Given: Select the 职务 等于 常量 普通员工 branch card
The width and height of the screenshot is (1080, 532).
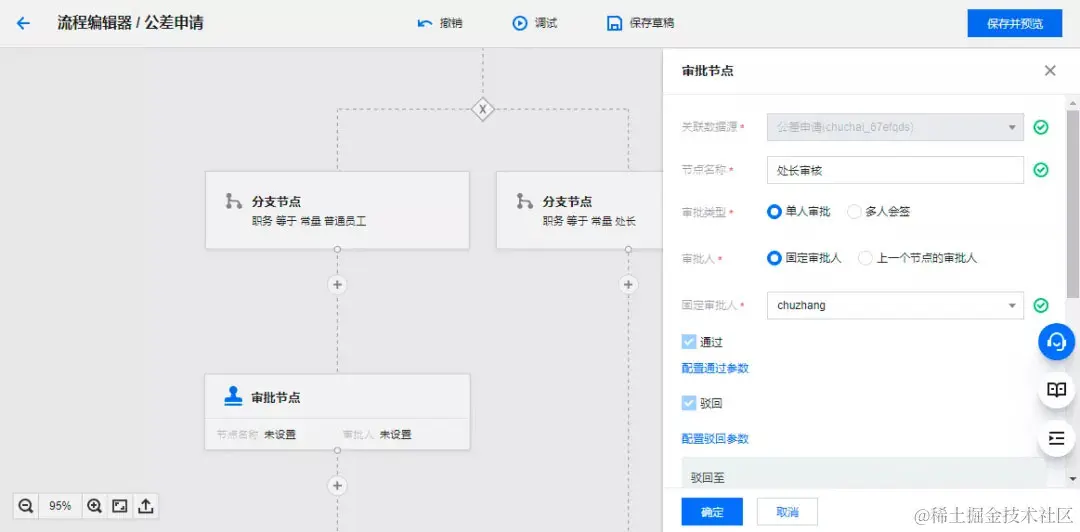Looking at the screenshot, I should (338, 210).
